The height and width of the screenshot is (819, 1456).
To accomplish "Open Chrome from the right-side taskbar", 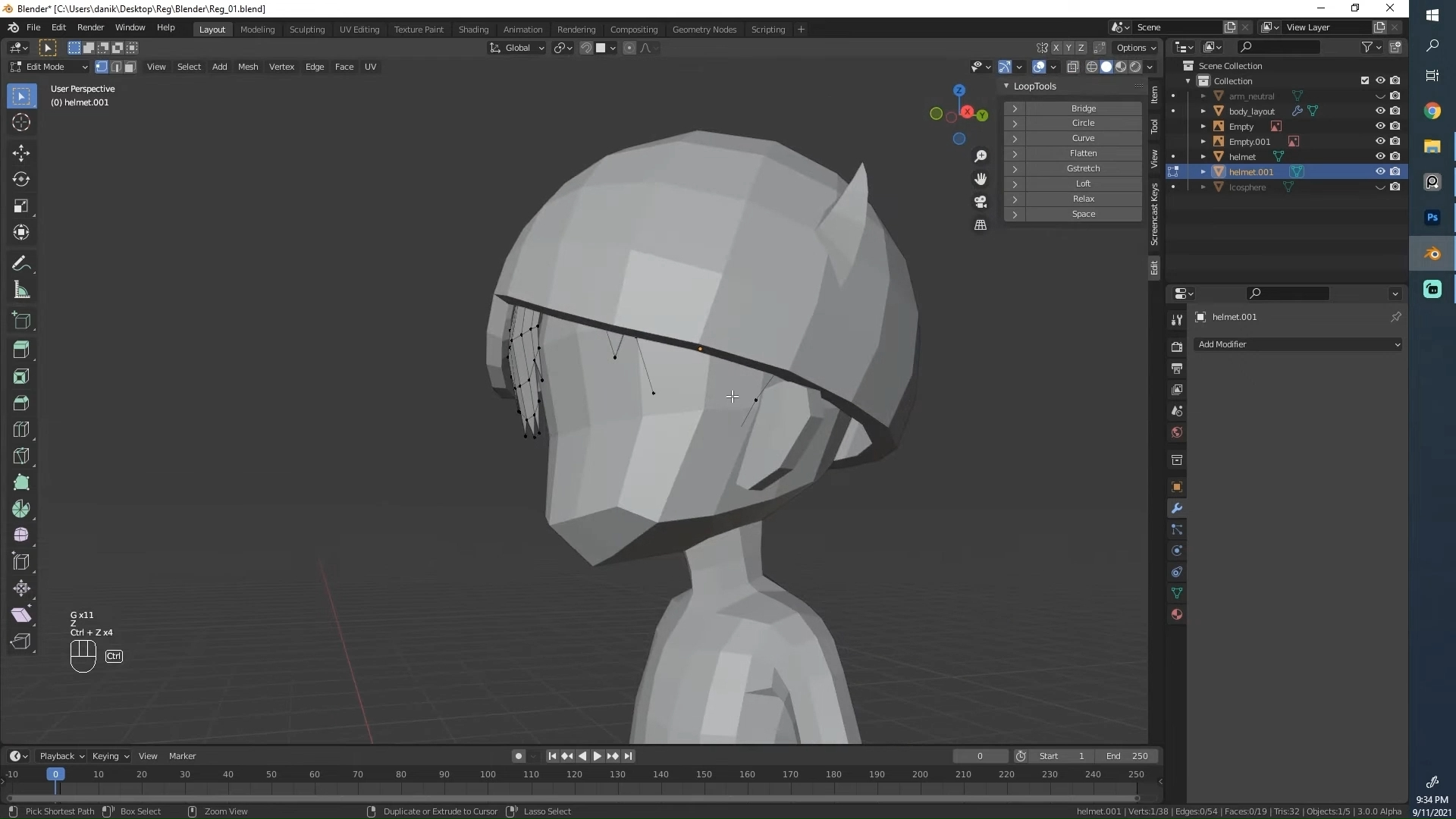I will pos(1432,111).
